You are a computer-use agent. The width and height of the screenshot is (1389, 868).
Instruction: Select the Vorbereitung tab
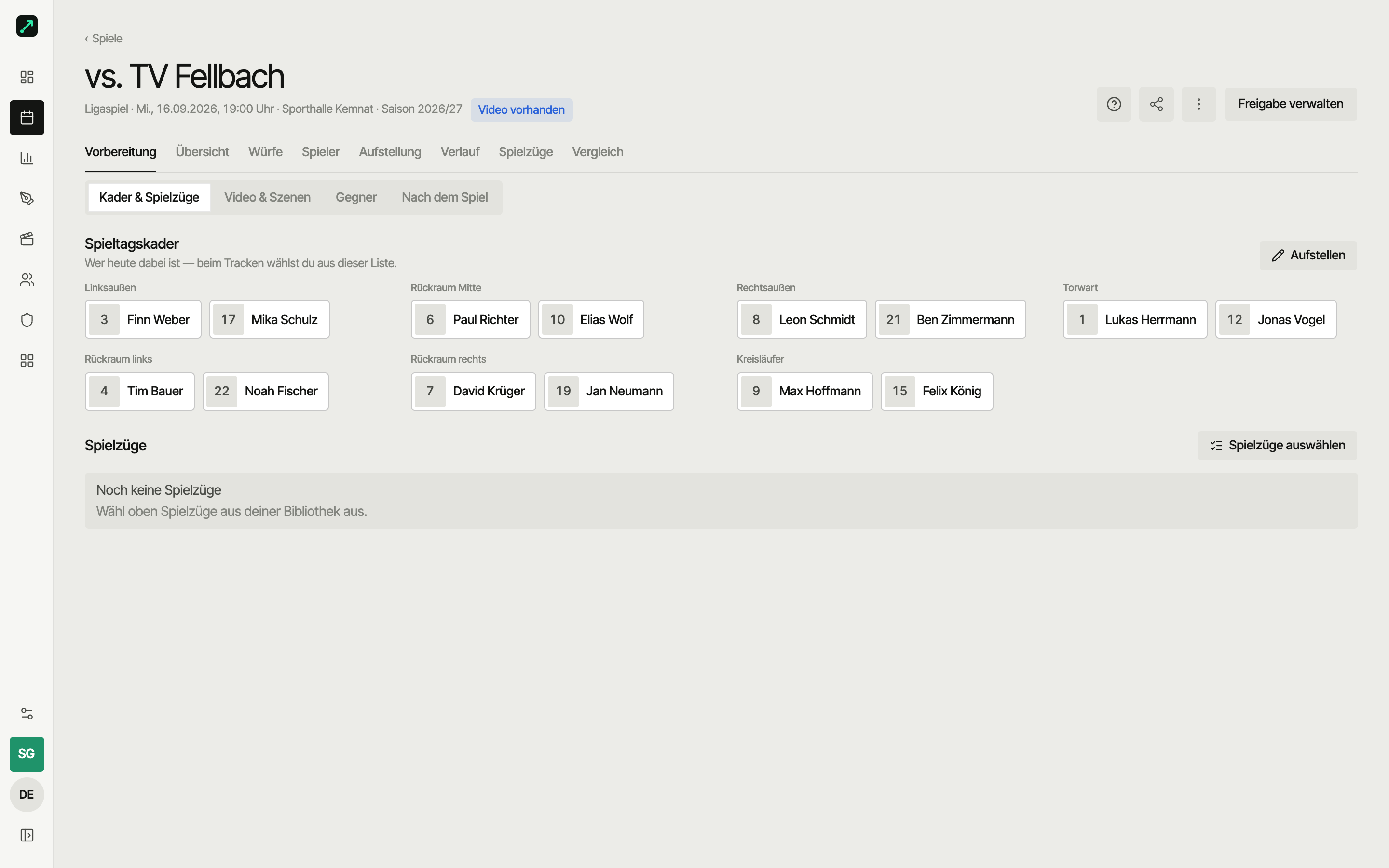(121, 152)
